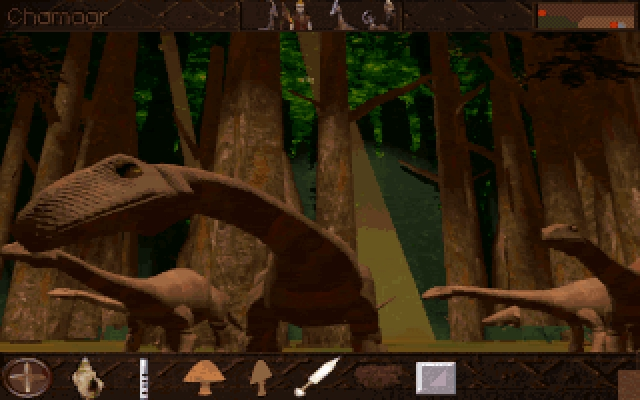Viewport: 640px width, 400px height.
Task: Open the minimap in the top bar
Action: point(586,16)
